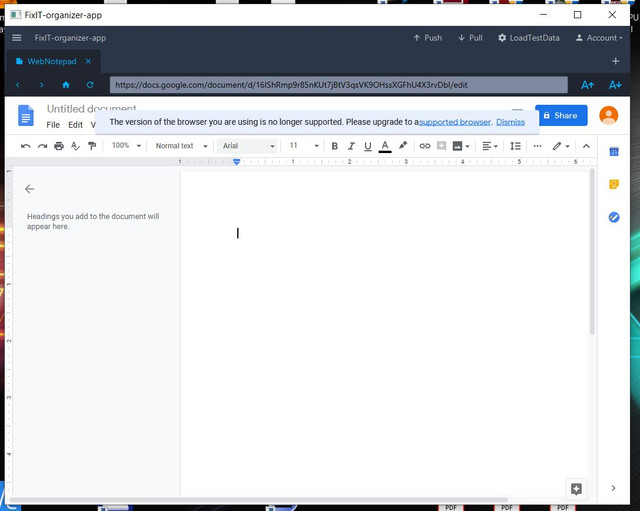Show more toolbar options (three dots)

pyautogui.click(x=538, y=146)
